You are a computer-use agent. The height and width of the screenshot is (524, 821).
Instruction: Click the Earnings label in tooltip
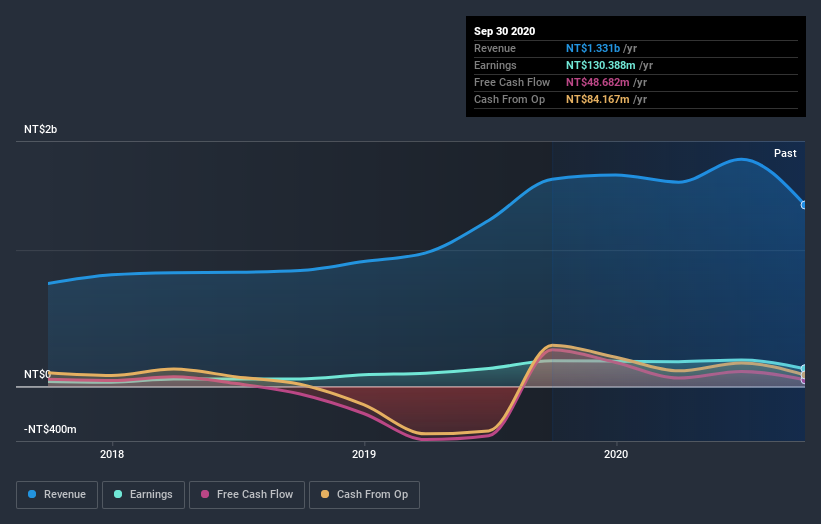point(495,65)
